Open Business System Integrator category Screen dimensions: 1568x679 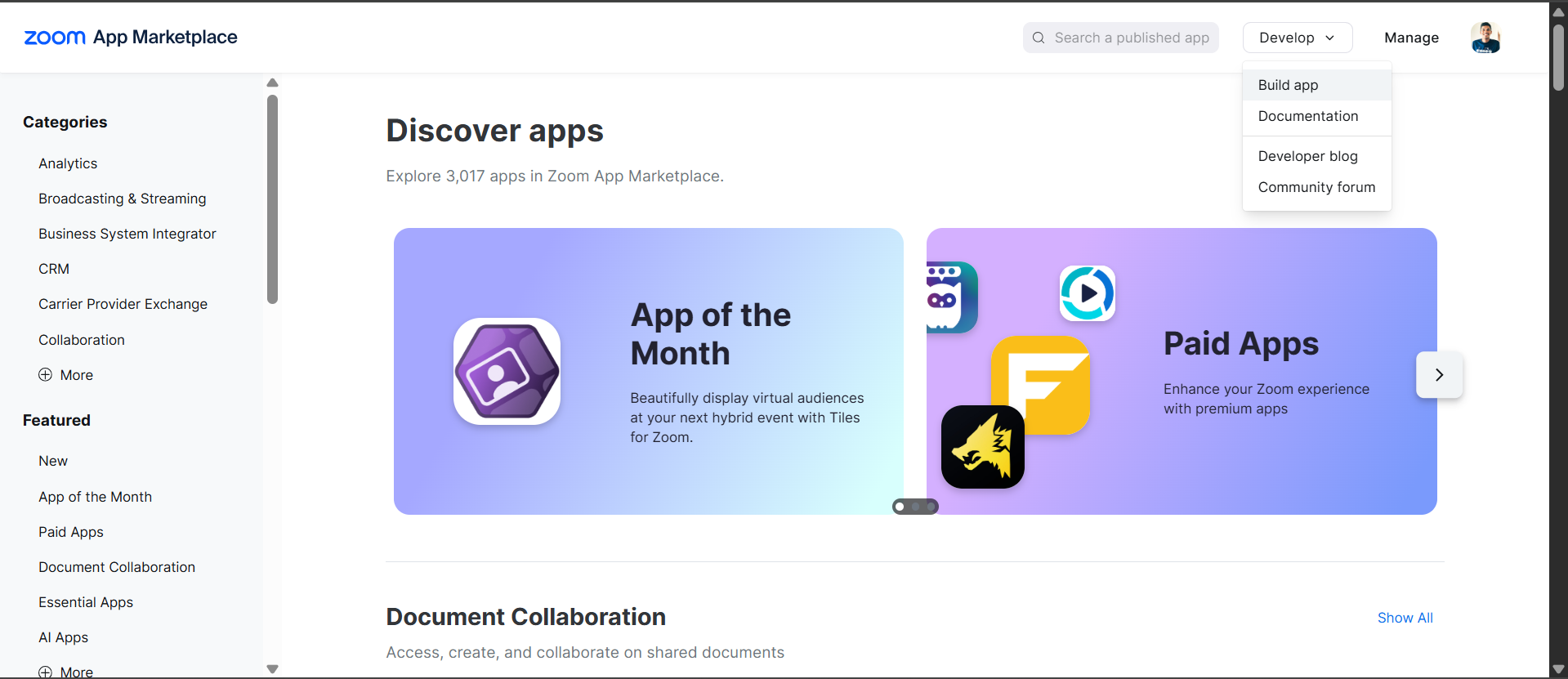click(127, 234)
